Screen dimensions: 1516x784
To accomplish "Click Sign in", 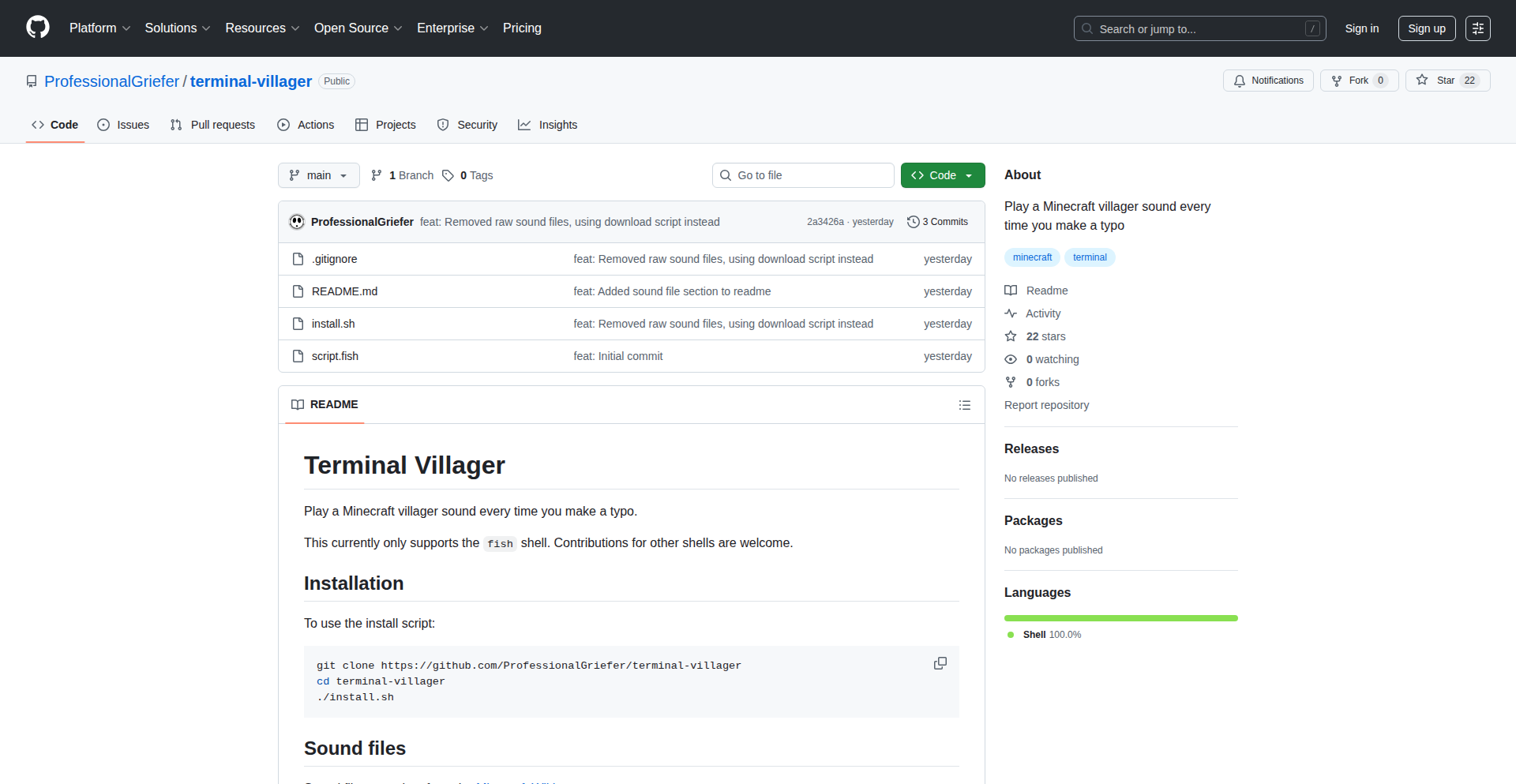I will pyautogui.click(x=1362, y=28).
